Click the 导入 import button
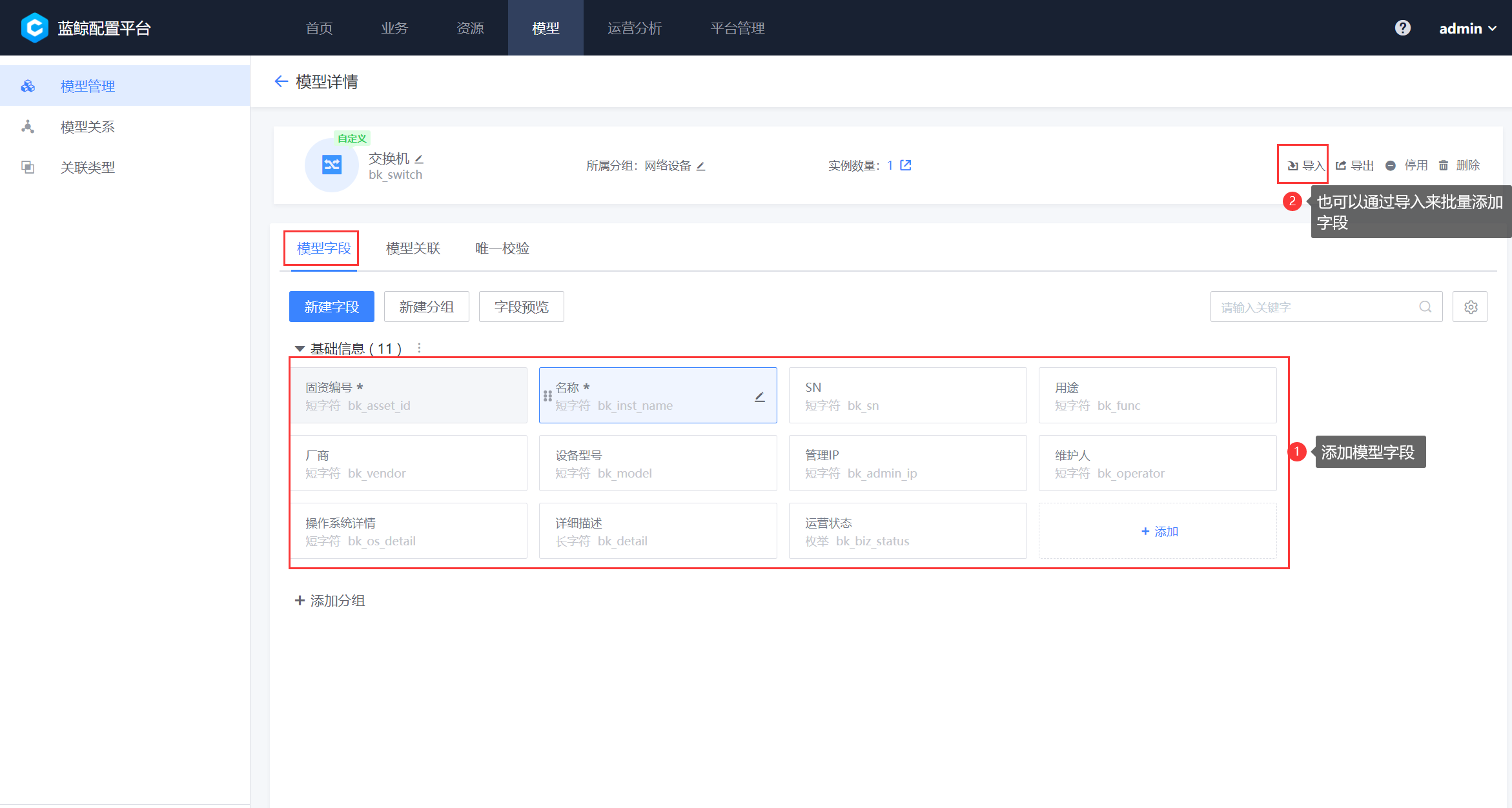The width and height of the screenshot is (1512, 808). click(1305, 165)
